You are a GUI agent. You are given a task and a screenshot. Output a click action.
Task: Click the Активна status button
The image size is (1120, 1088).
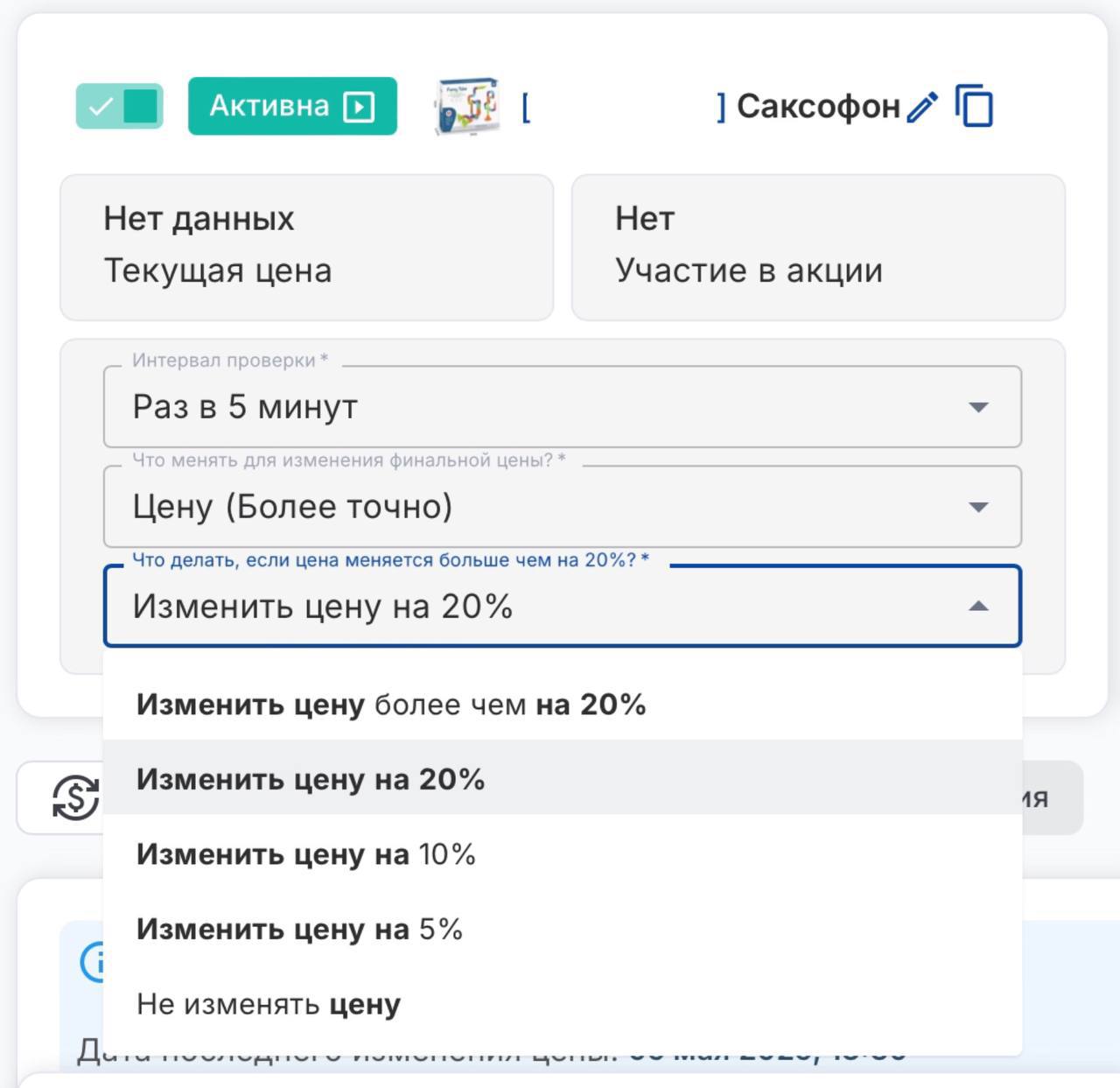(269, 107)
